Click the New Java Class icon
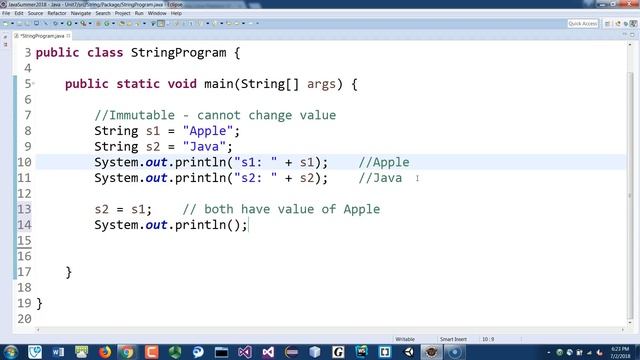 click(x=107, y=23)
